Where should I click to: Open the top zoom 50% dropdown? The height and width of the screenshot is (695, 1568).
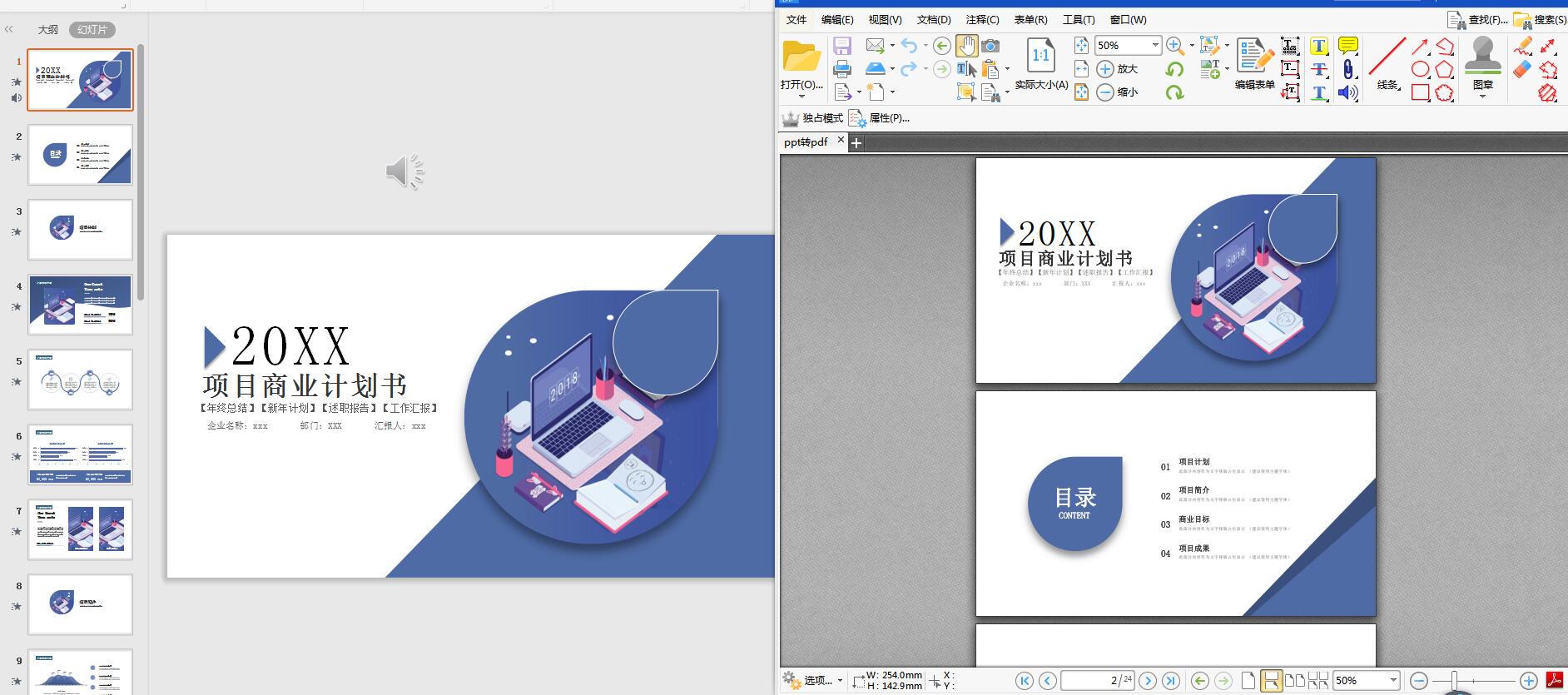point(1155,45)
